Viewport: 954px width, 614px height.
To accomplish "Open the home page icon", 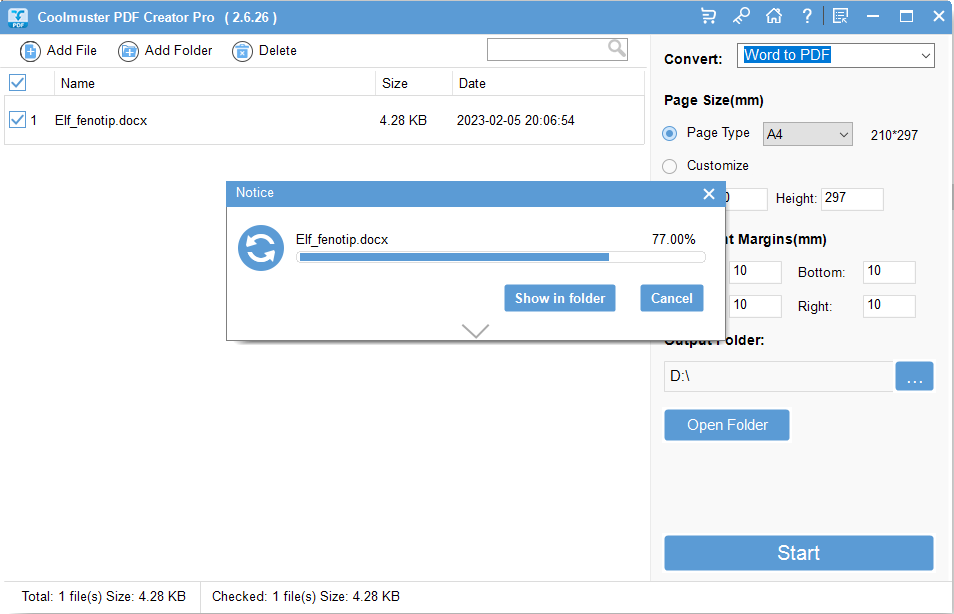I will pos(774,16).
